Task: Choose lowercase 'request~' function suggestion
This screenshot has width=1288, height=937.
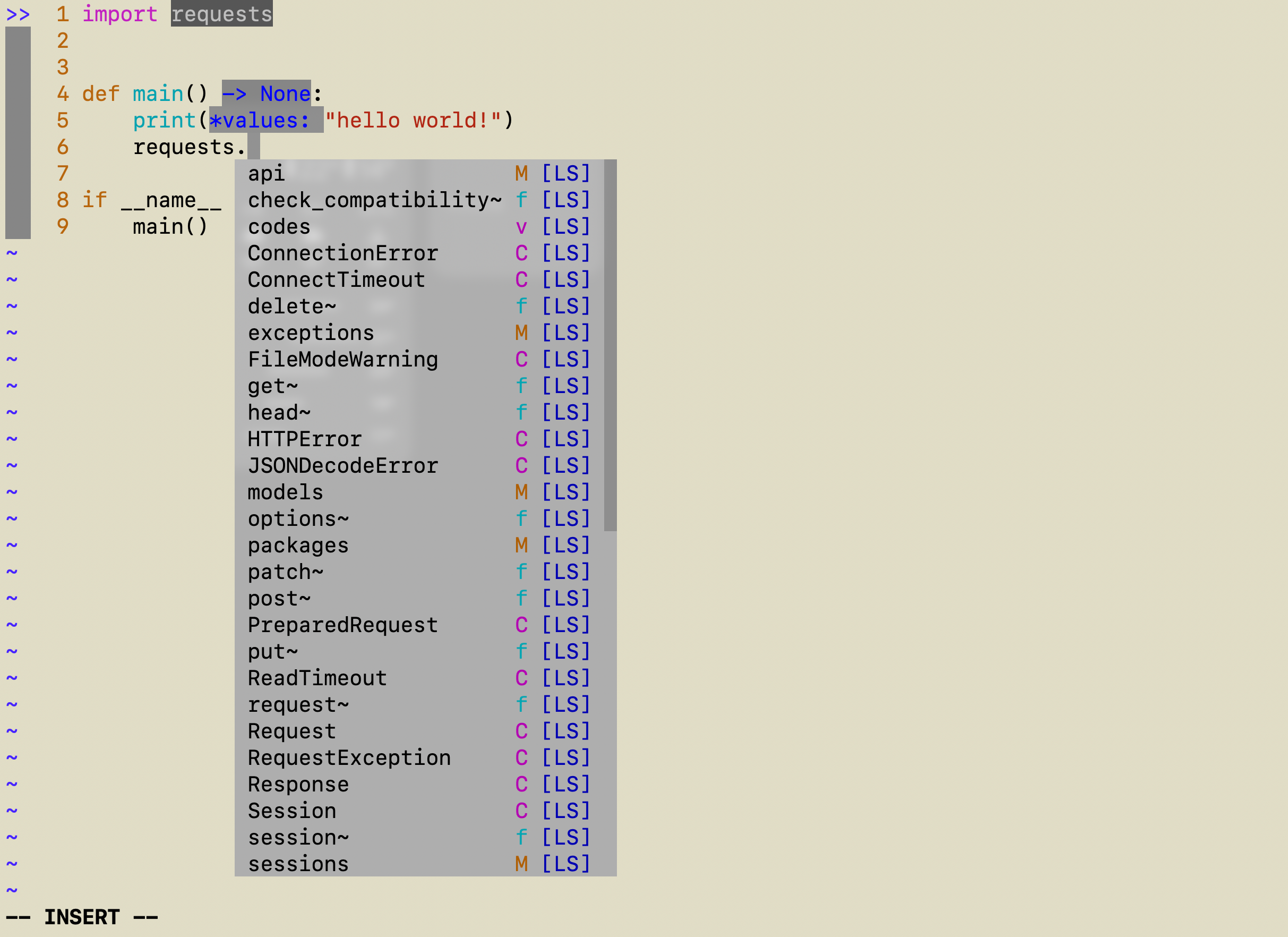Action: tap(419, 704)
